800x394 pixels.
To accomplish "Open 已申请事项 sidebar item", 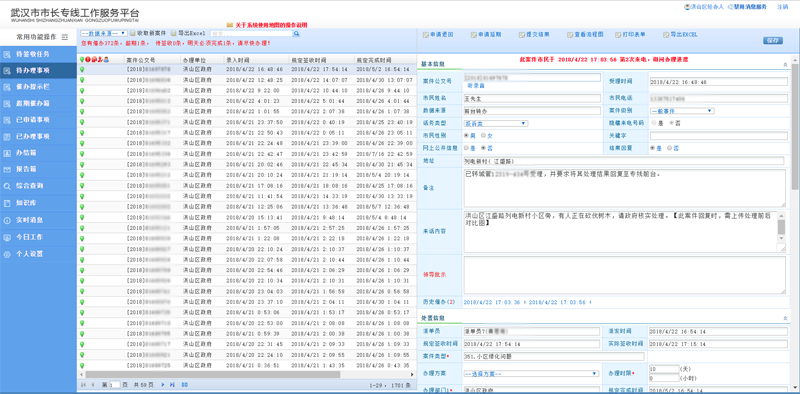I will (x=38, y=120).
